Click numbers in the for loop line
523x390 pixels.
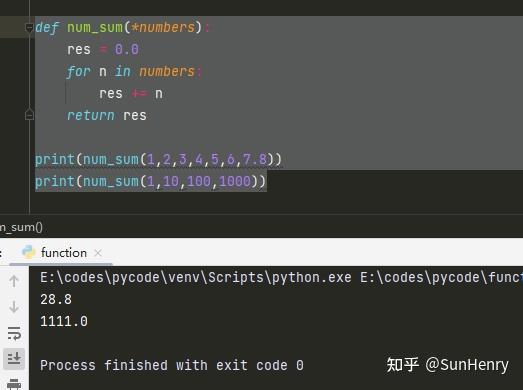[x=167, y=71]
